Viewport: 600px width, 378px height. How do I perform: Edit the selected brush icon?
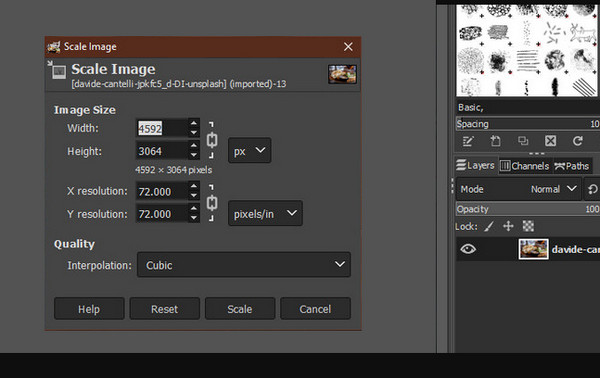point(468,141)
